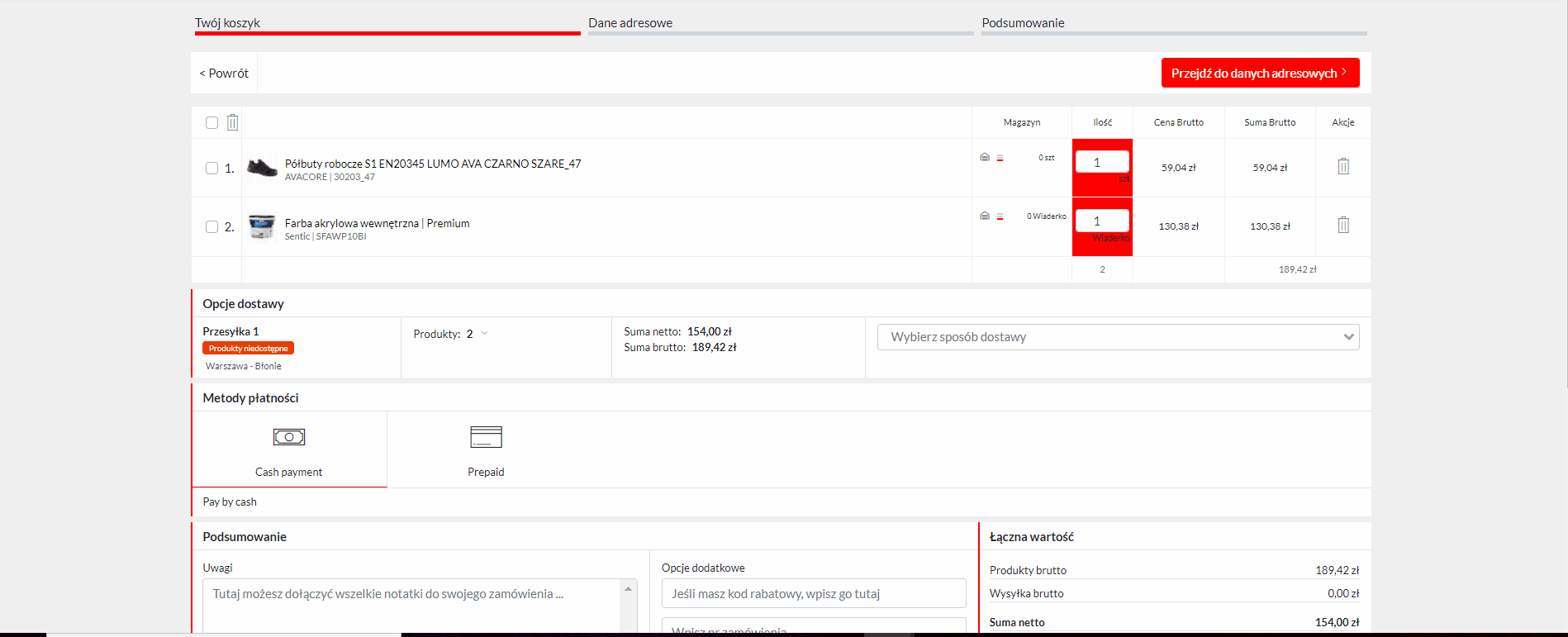Delete the Półbuty robocze item via trash icon
Screen dimensions: 1568x637
point(1343,167)
